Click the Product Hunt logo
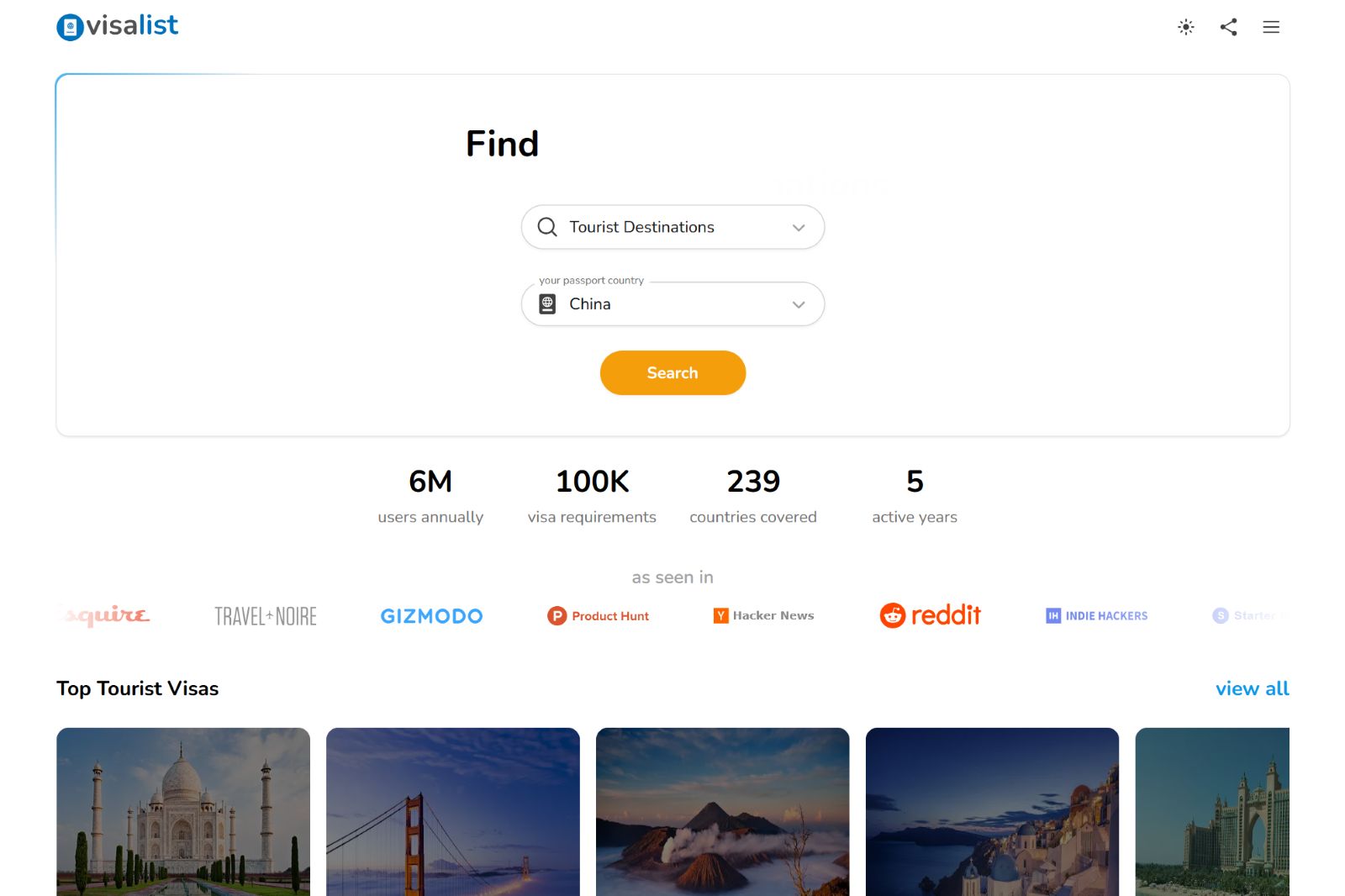The width and height of the screenshot is (1345, 896). tap(598, 616)
